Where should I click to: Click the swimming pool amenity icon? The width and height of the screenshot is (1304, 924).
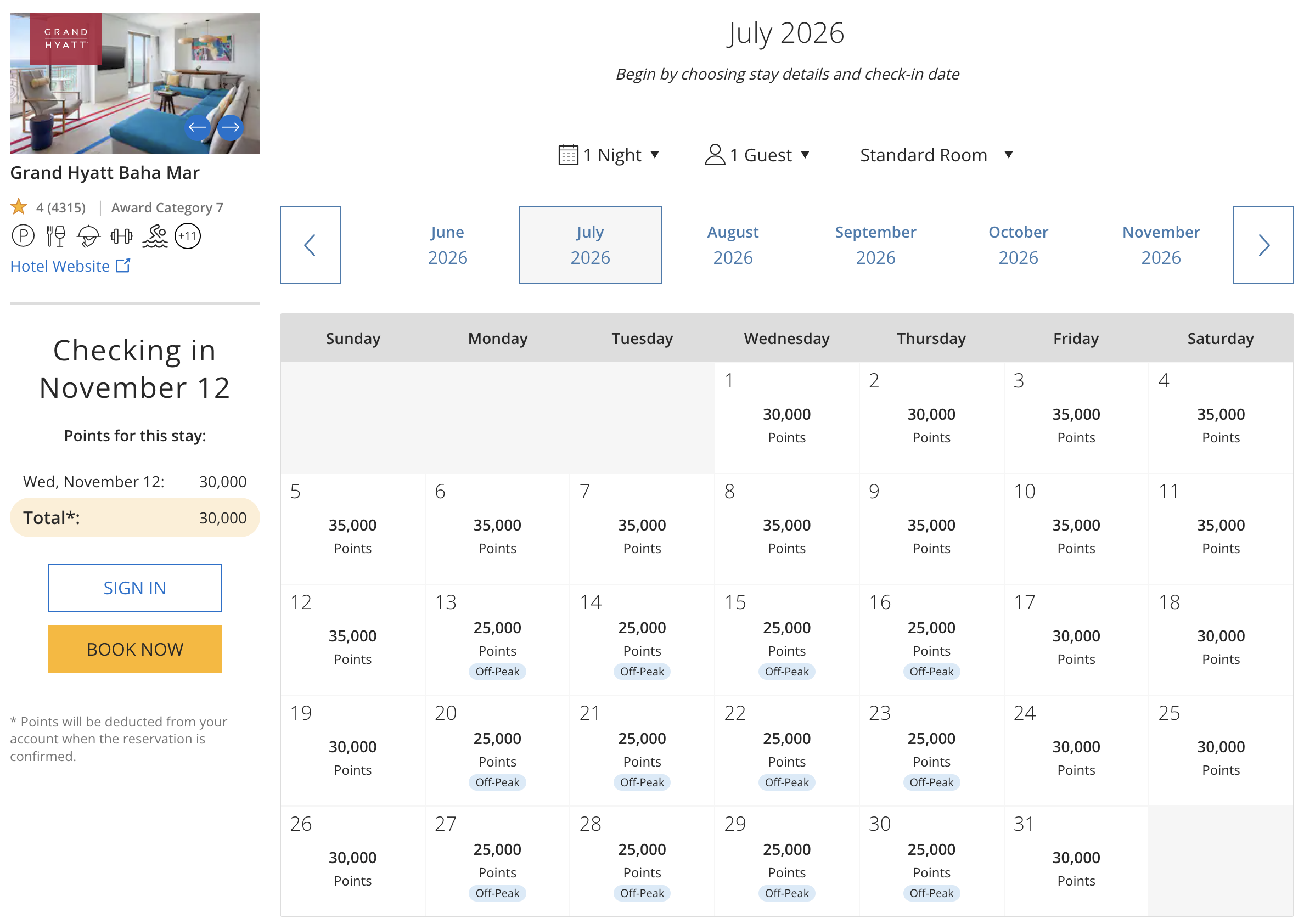pyautogui.click(x=155, y=235)
